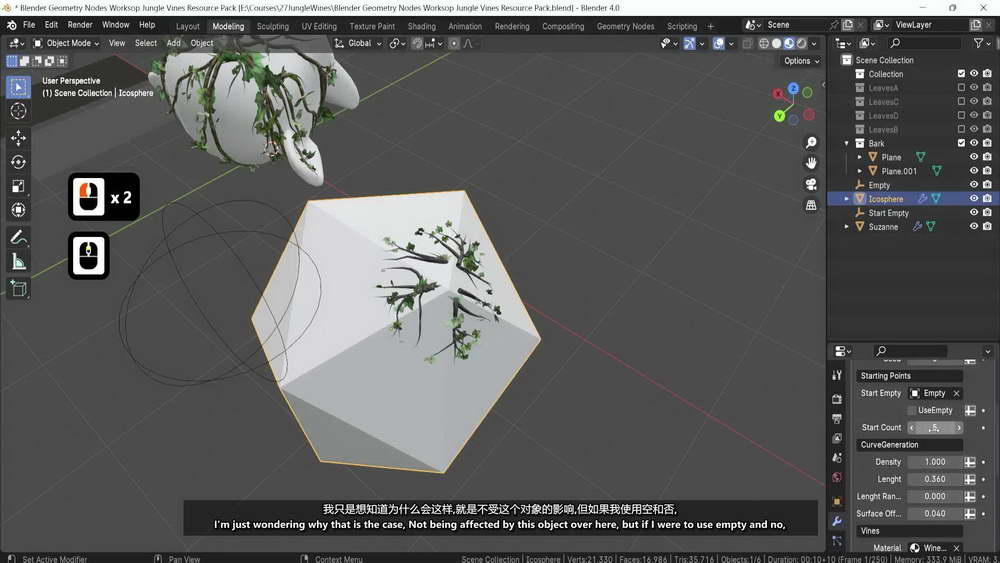Open the shading options dropdown arrow
The height and width of the screenshot is (563, 1000).
point(814,43)
